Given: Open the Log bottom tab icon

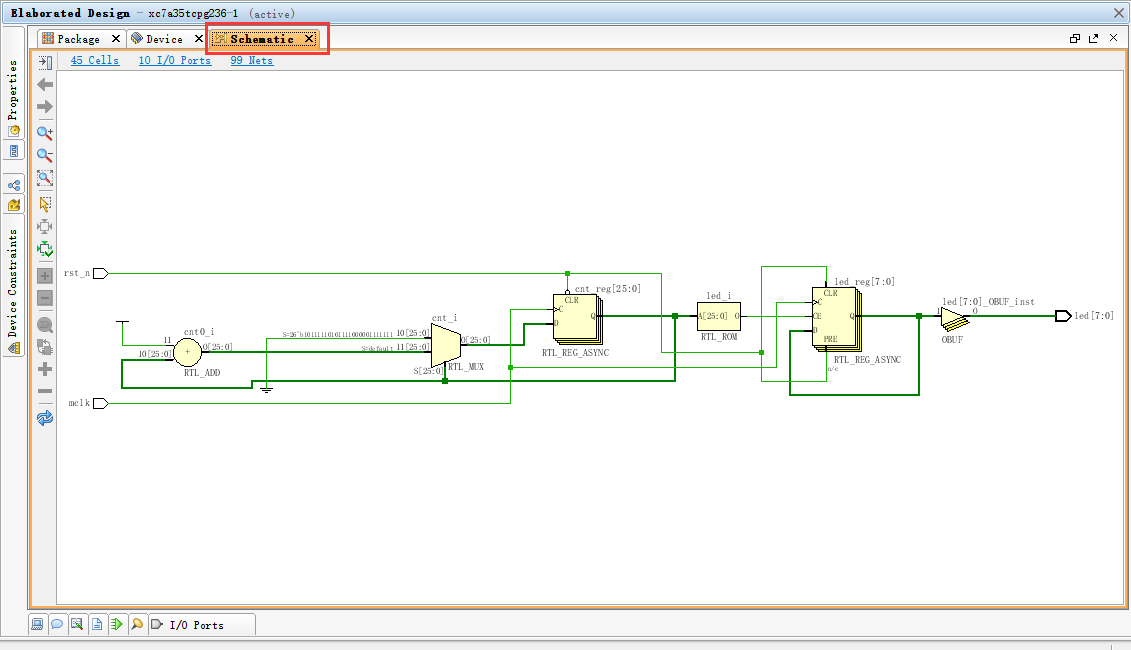Looking at the screenshot, I should [x=77, y=624].
